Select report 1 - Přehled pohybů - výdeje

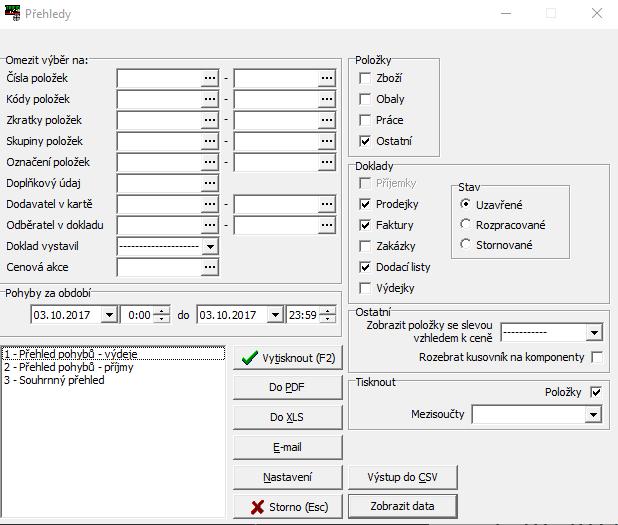pos(113,354)
